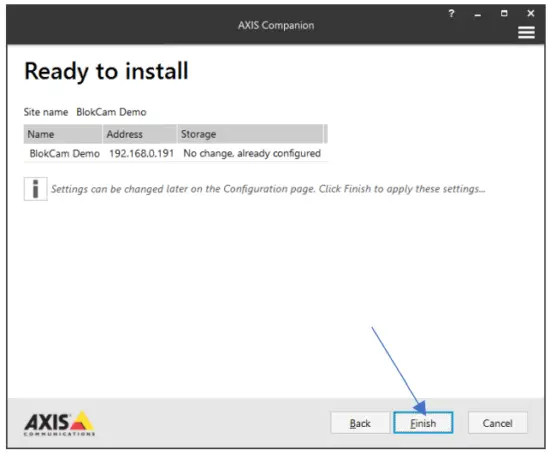The height and width of the screenshot is (456, 550).
Task: Select the BlokCam Demo name cell
Action: point(65,153)
